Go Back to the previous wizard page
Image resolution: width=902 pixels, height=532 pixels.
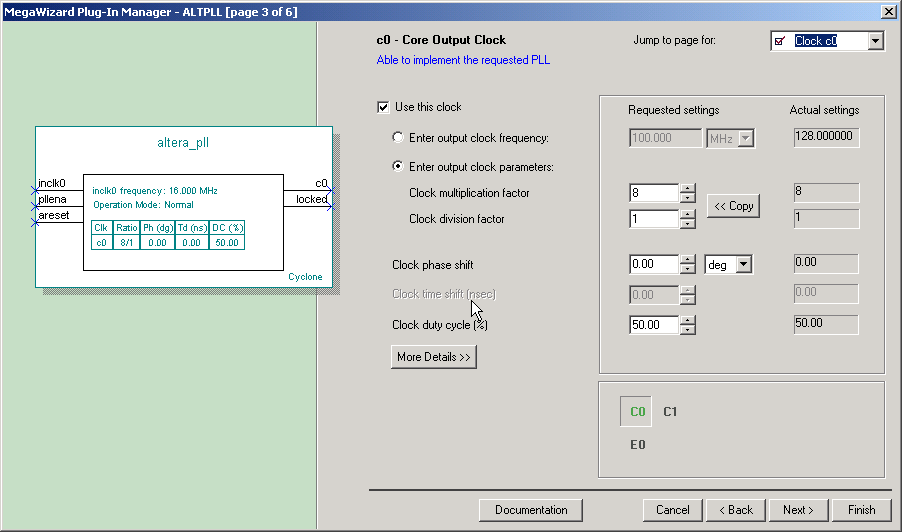tap(735, 510)
